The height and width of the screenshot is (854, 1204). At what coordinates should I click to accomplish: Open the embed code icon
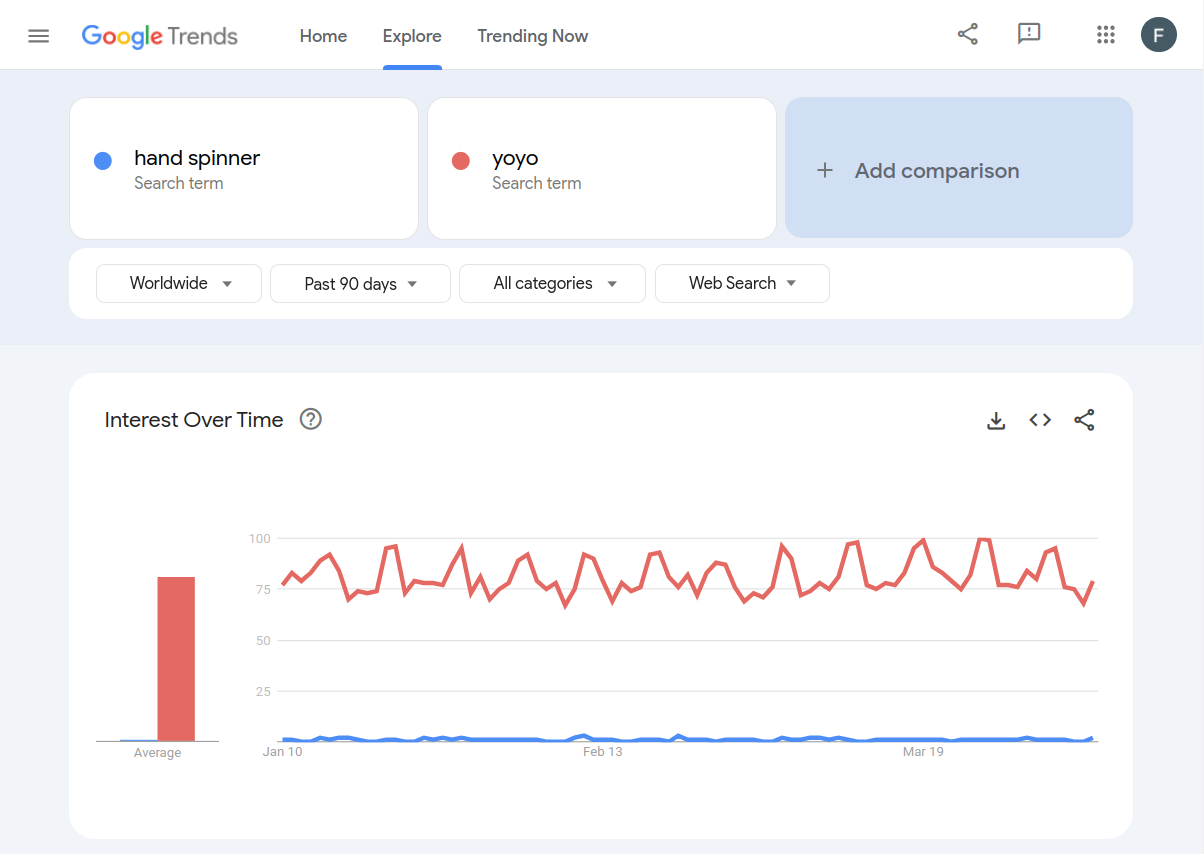1040,420
